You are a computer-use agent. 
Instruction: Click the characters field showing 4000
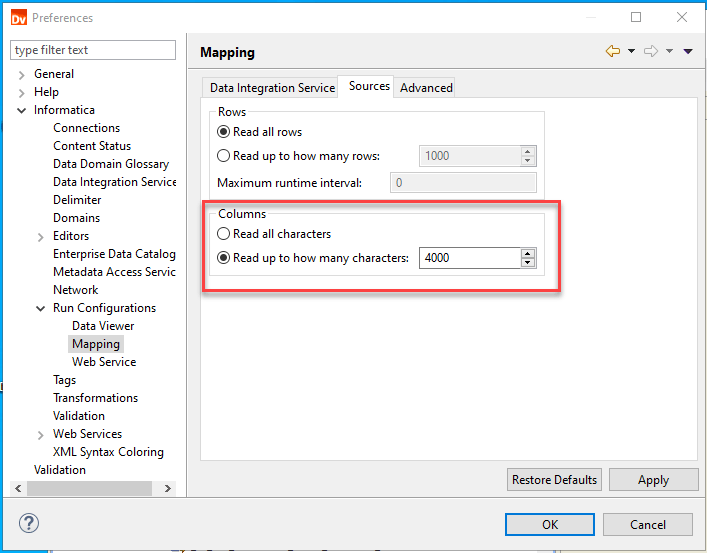(470, 258)
